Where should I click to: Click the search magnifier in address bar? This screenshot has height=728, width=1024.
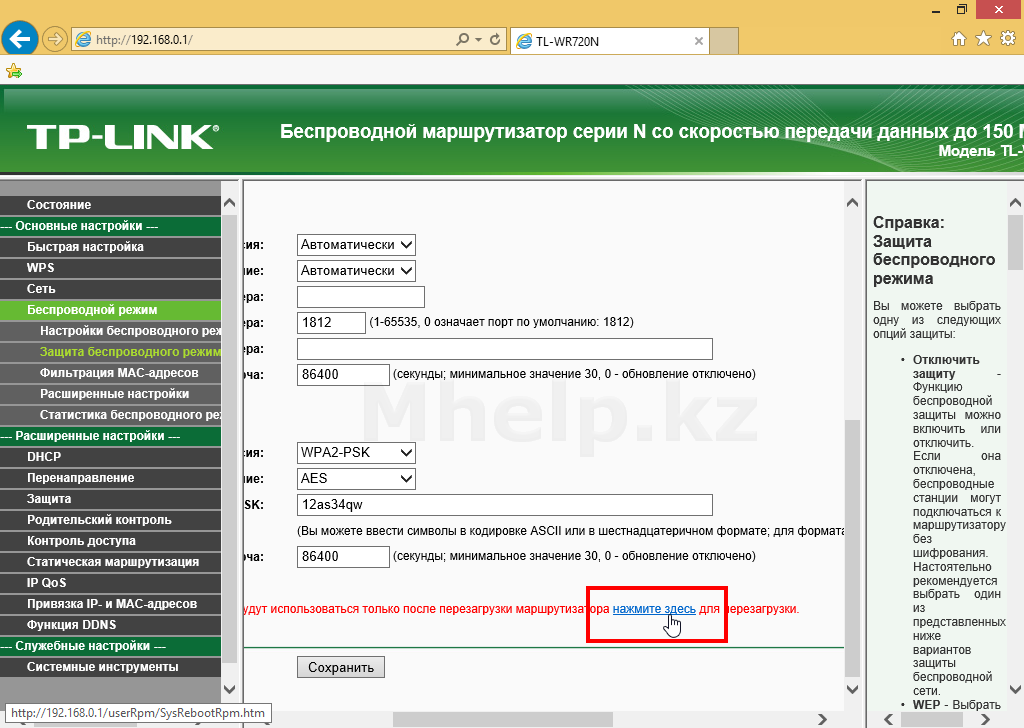[462, 39]
